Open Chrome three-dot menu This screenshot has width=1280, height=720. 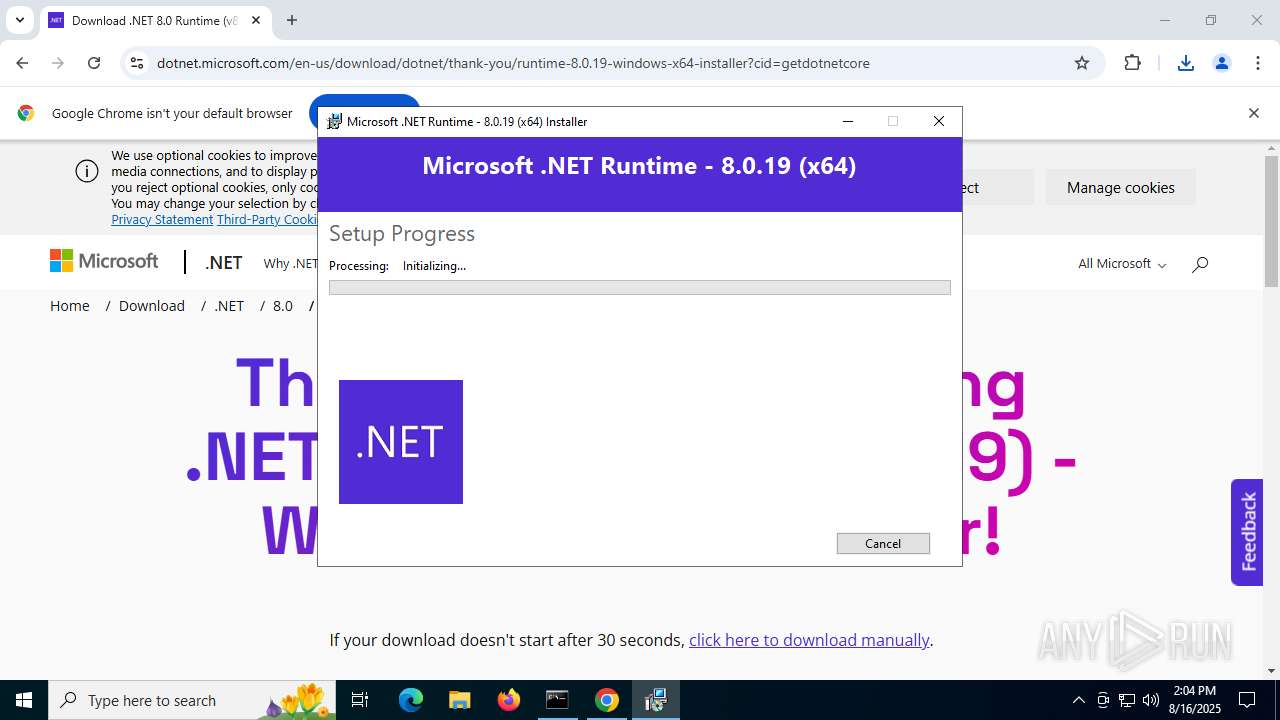click(1258, 63)
